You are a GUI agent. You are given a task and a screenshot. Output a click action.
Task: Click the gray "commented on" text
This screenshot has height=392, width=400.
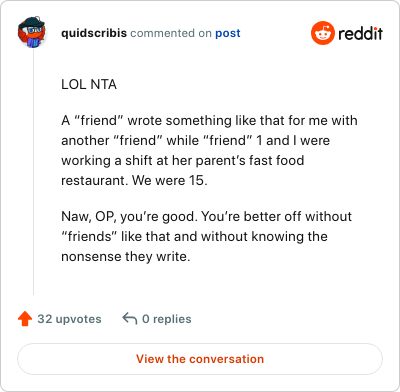[x=171, y=33]
